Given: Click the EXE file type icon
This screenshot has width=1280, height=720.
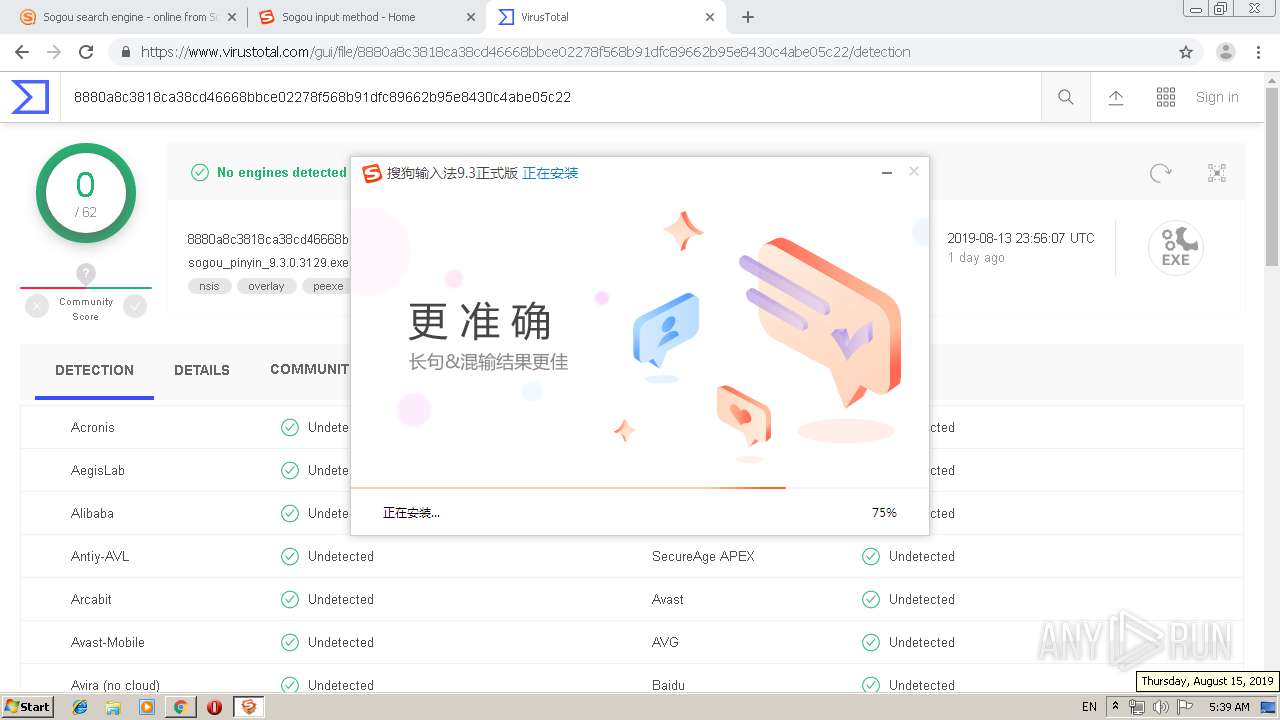Looking at the screenshot, I should [1175, 248].
